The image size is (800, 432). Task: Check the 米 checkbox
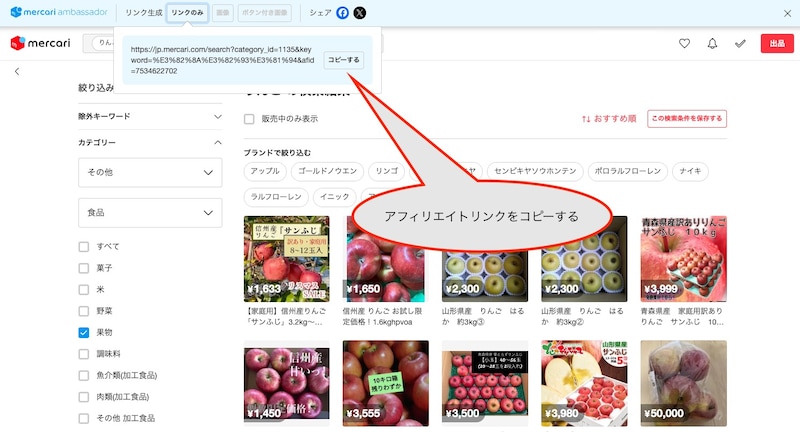pos(84,290)
